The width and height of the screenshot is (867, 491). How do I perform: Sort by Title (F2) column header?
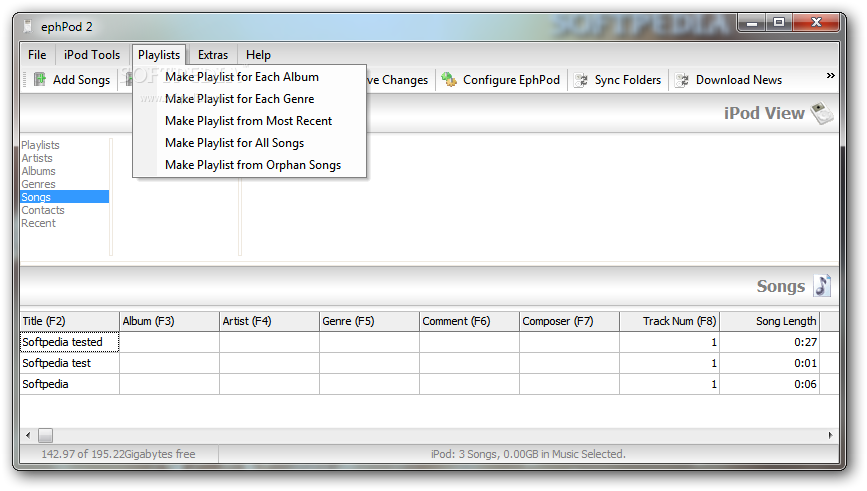pyautogui.click(x=70, y=321)
